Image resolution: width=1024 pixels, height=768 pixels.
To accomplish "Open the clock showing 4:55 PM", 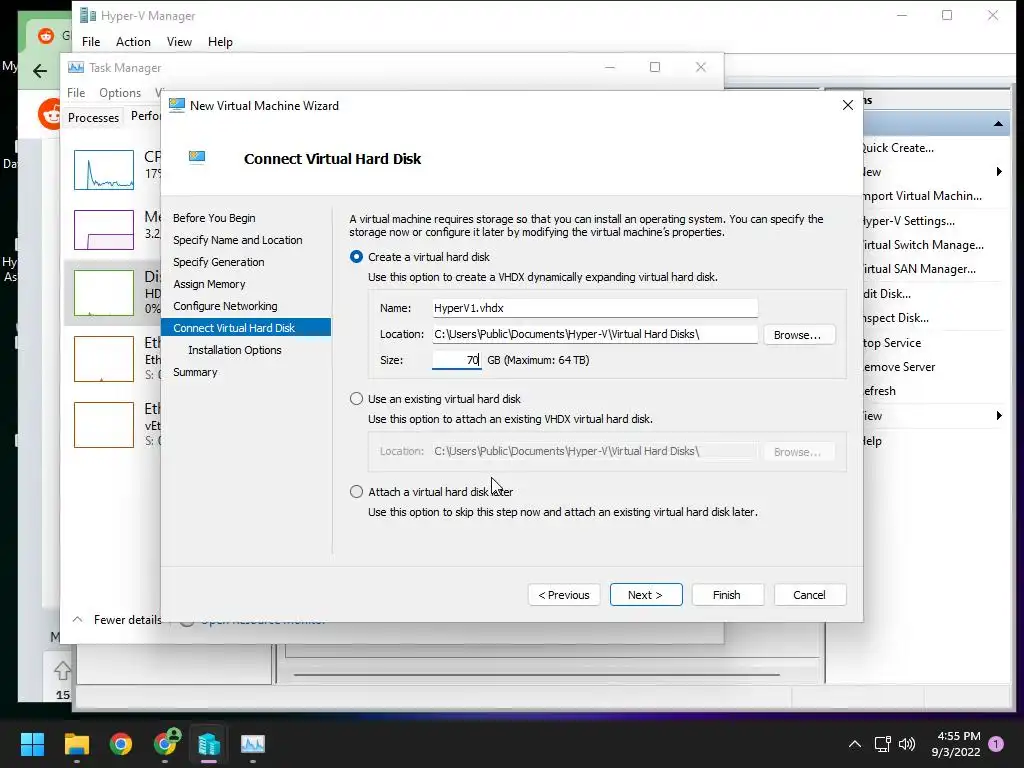I will (958, 736).
